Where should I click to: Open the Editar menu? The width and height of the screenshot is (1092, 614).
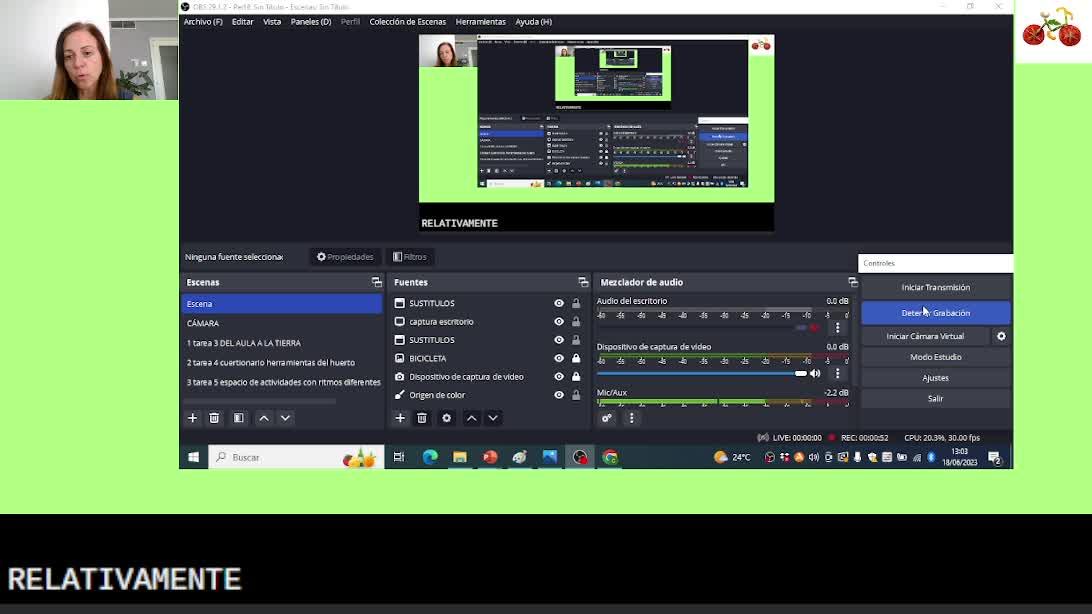(242, 22)
